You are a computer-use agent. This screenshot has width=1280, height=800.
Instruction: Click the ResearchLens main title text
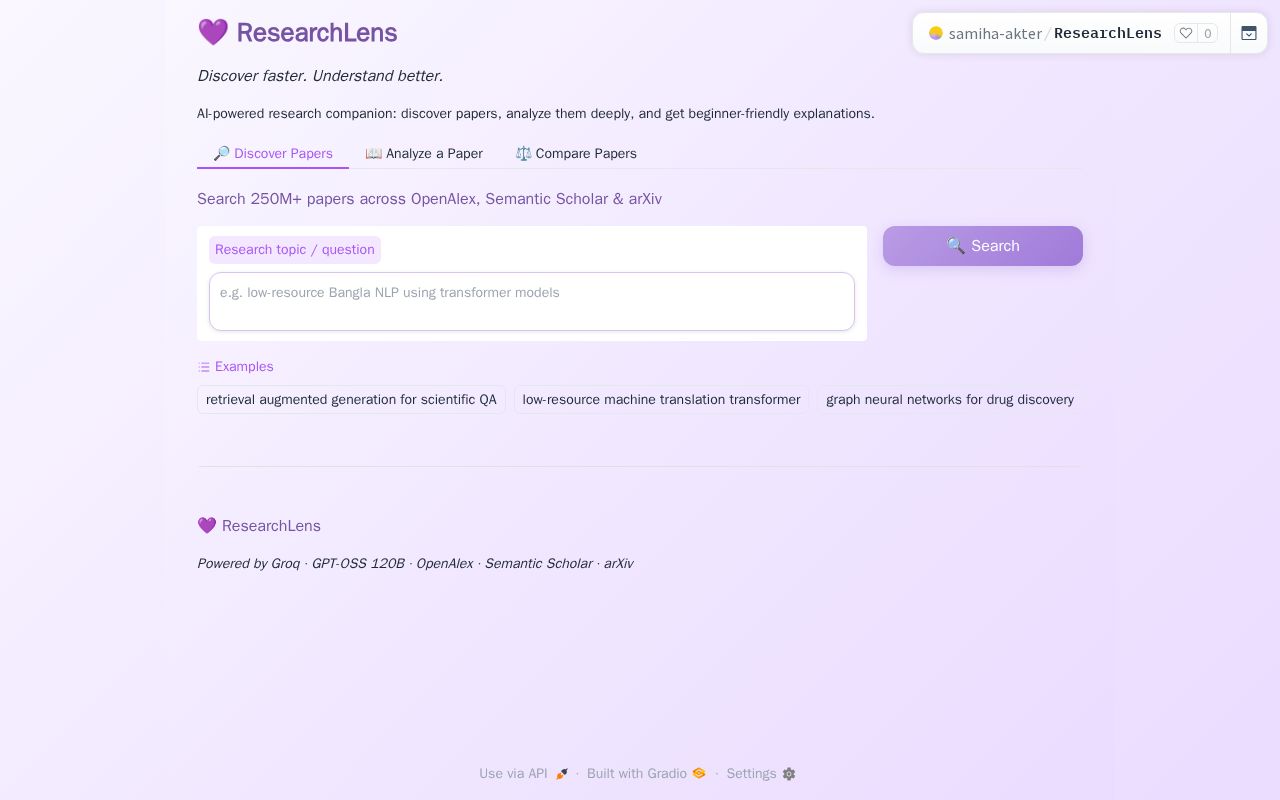317,33
